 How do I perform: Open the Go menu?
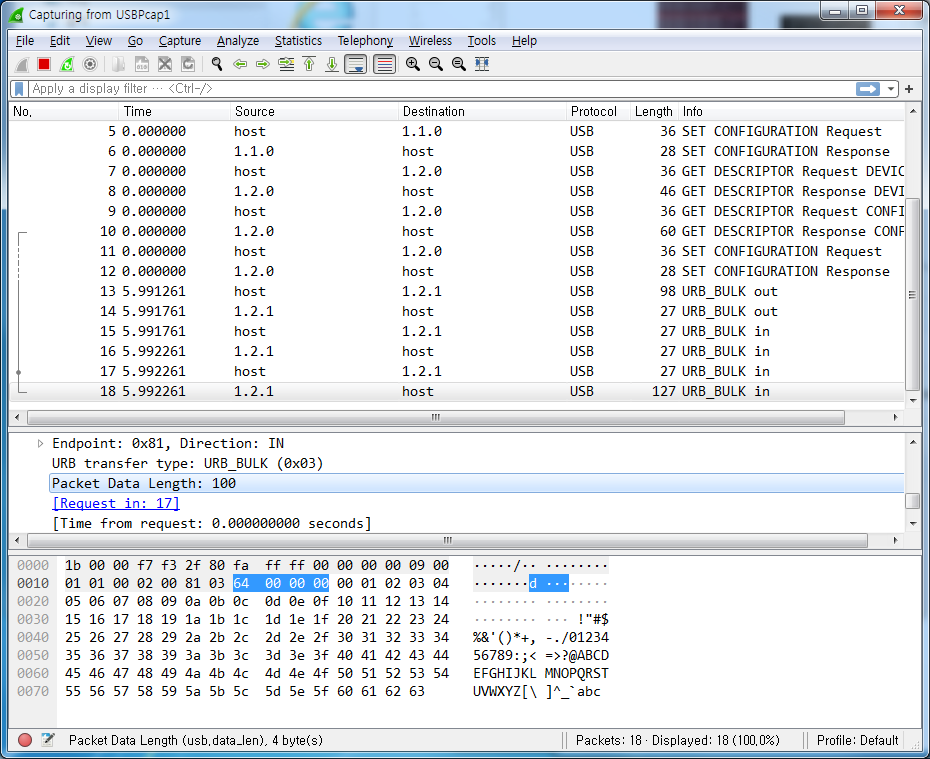click(x=135, y=41)
